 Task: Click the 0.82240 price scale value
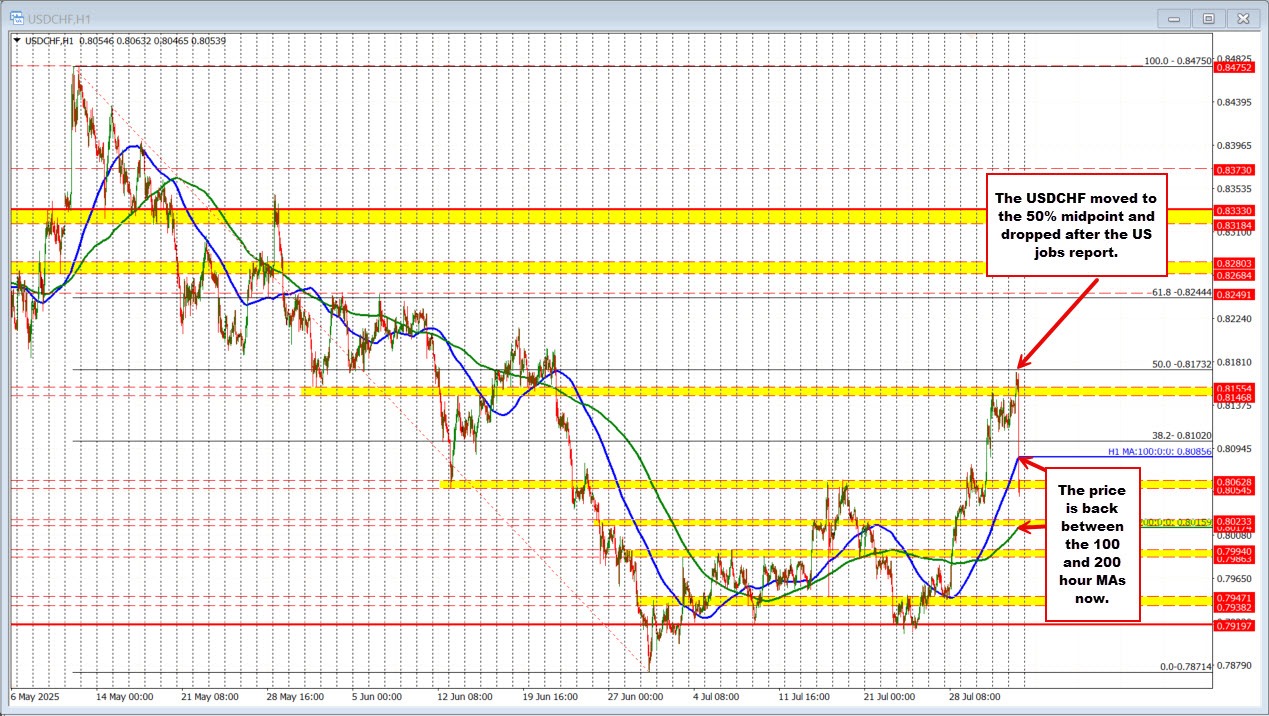[1235, 318]
